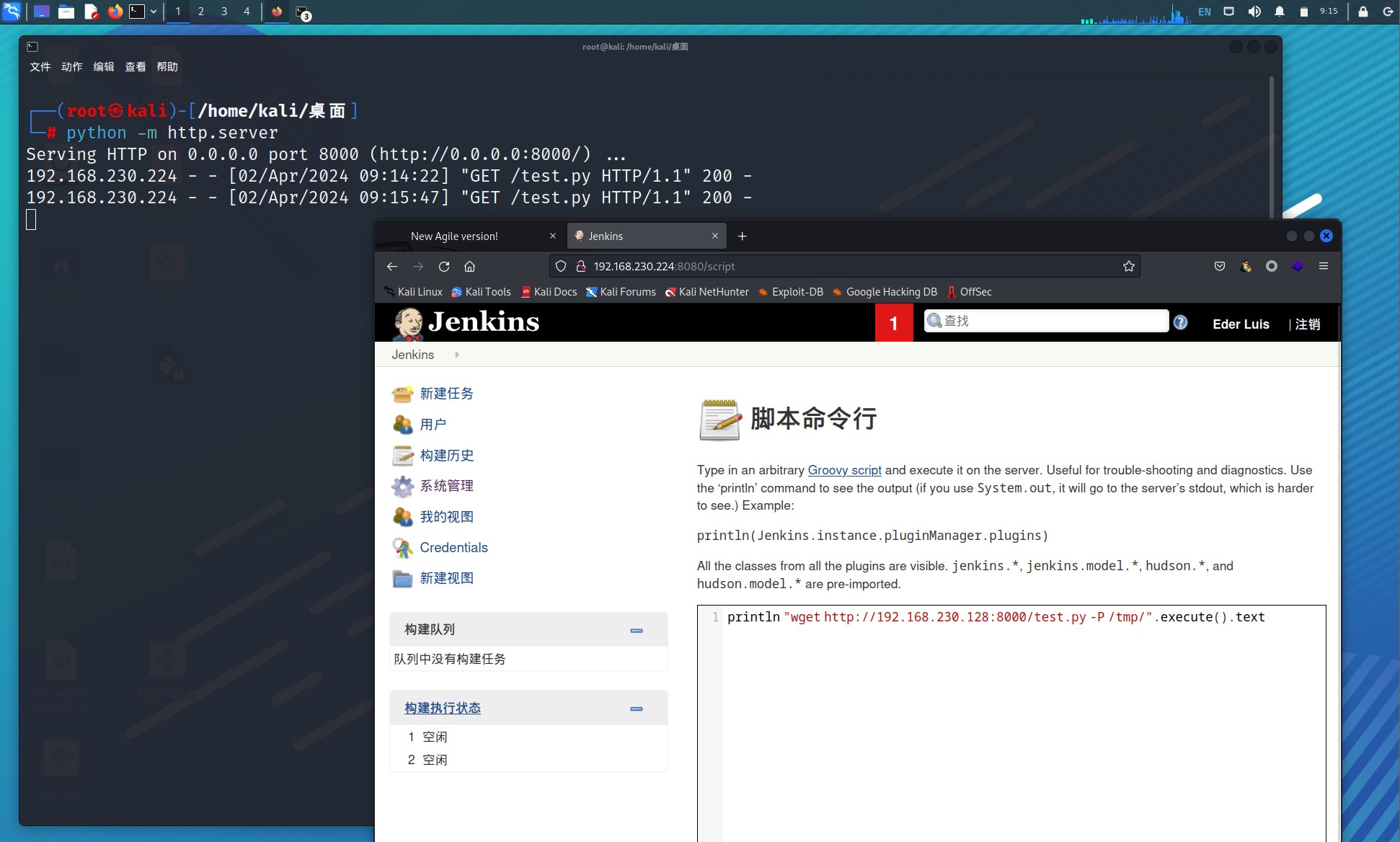Launch Firefox from the panel launcher

115,12
